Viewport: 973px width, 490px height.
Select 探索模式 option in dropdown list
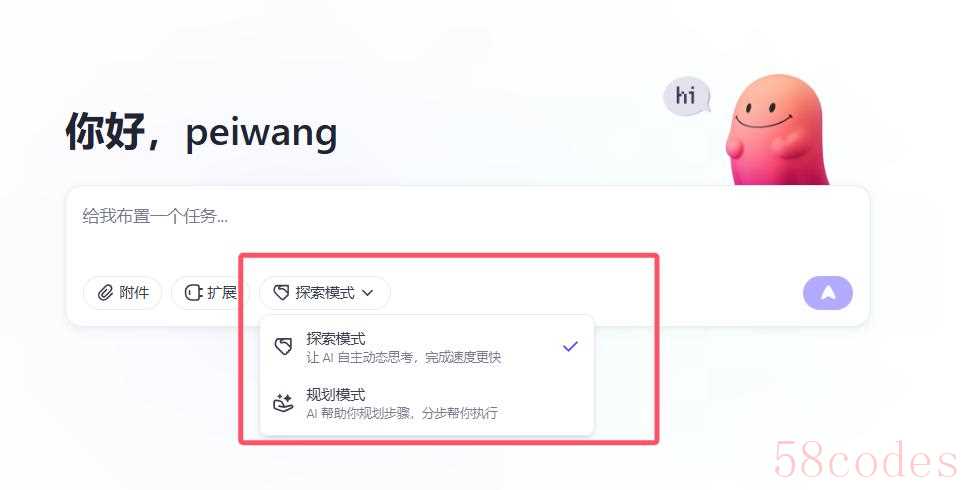click(427, 347)
